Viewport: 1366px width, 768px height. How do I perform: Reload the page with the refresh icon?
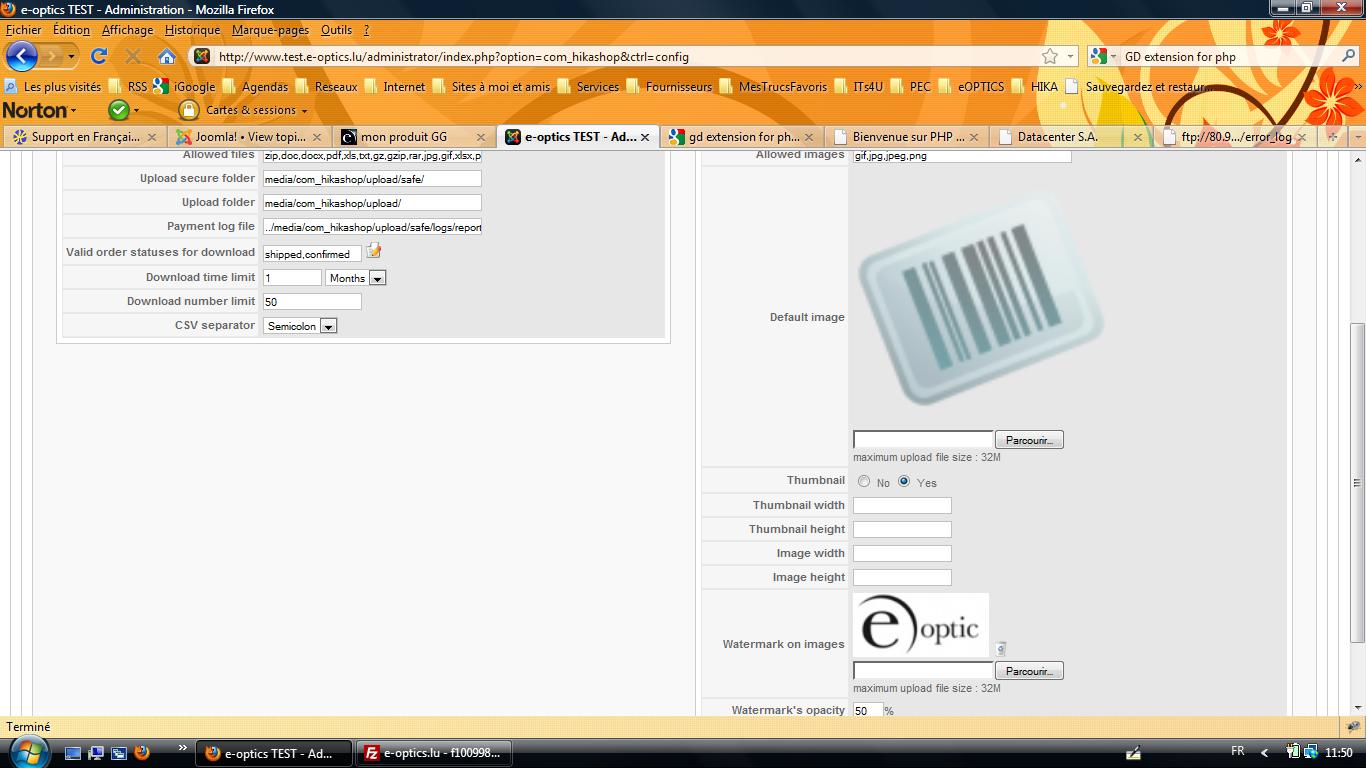(98, 56)
